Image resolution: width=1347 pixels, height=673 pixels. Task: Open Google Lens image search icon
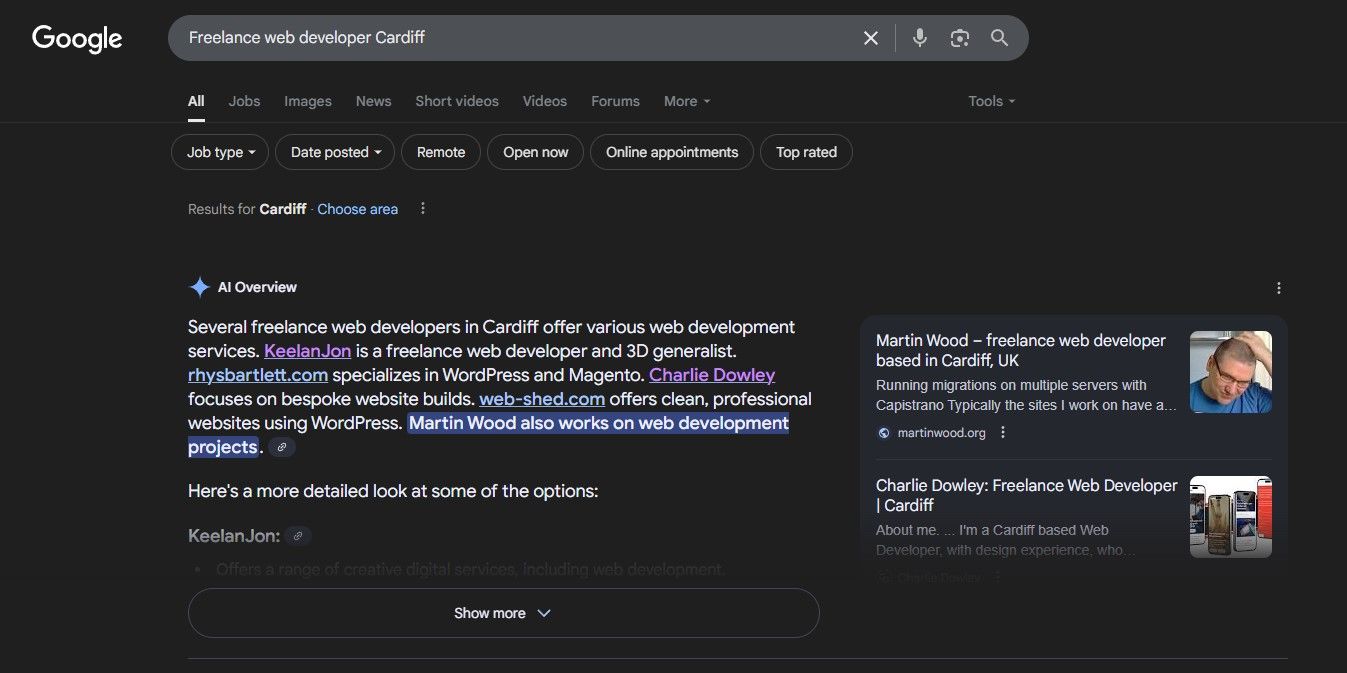[960, 38]
